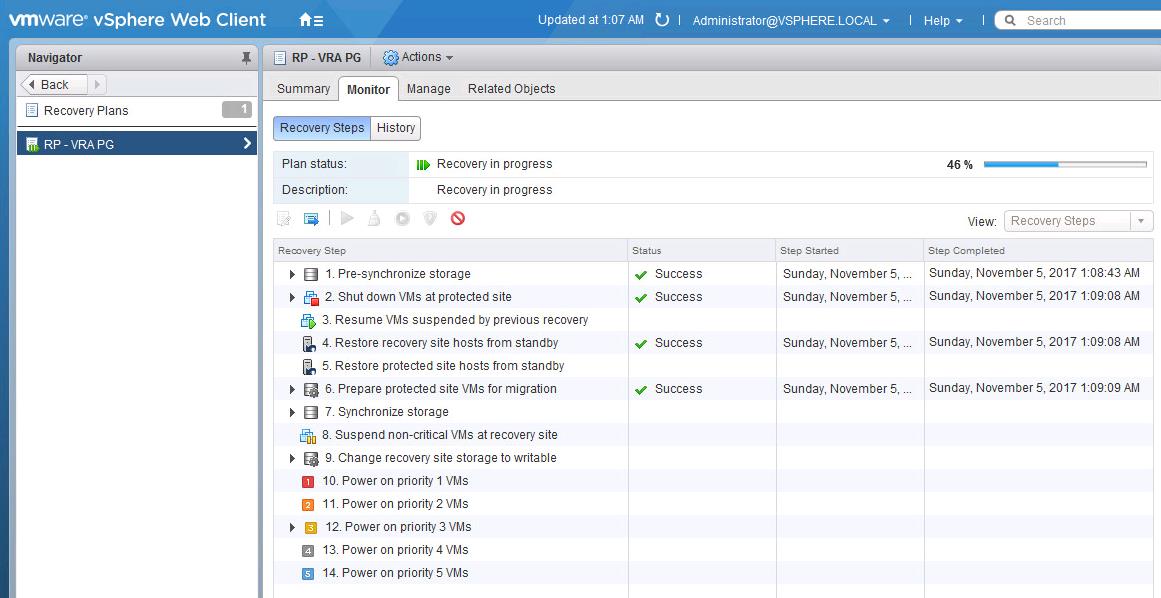Click the Pre-synchronize storage step icon
This screenshot has height=598, width=1161.
click(311, 275)
